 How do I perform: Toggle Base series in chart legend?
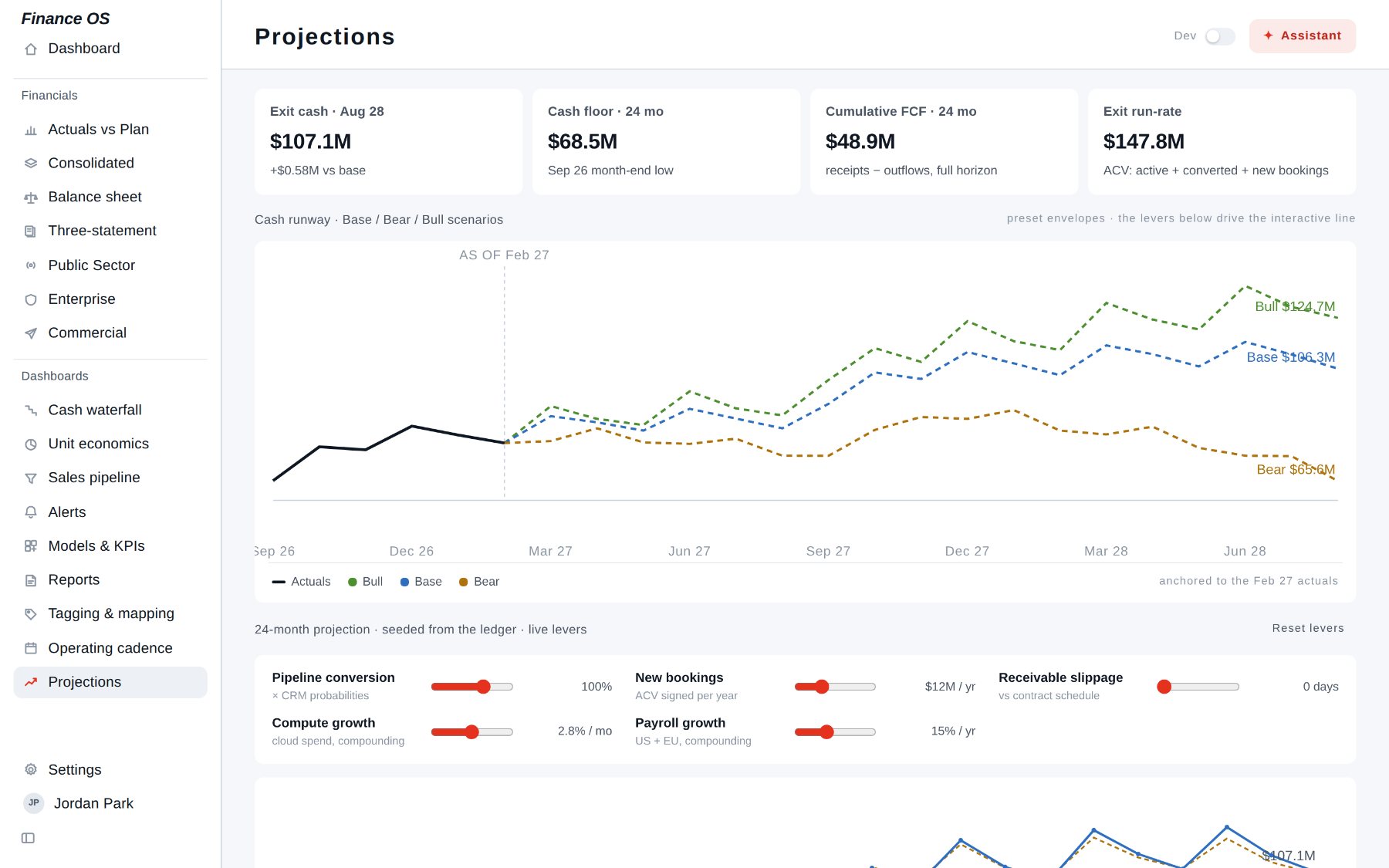[421, 582]
